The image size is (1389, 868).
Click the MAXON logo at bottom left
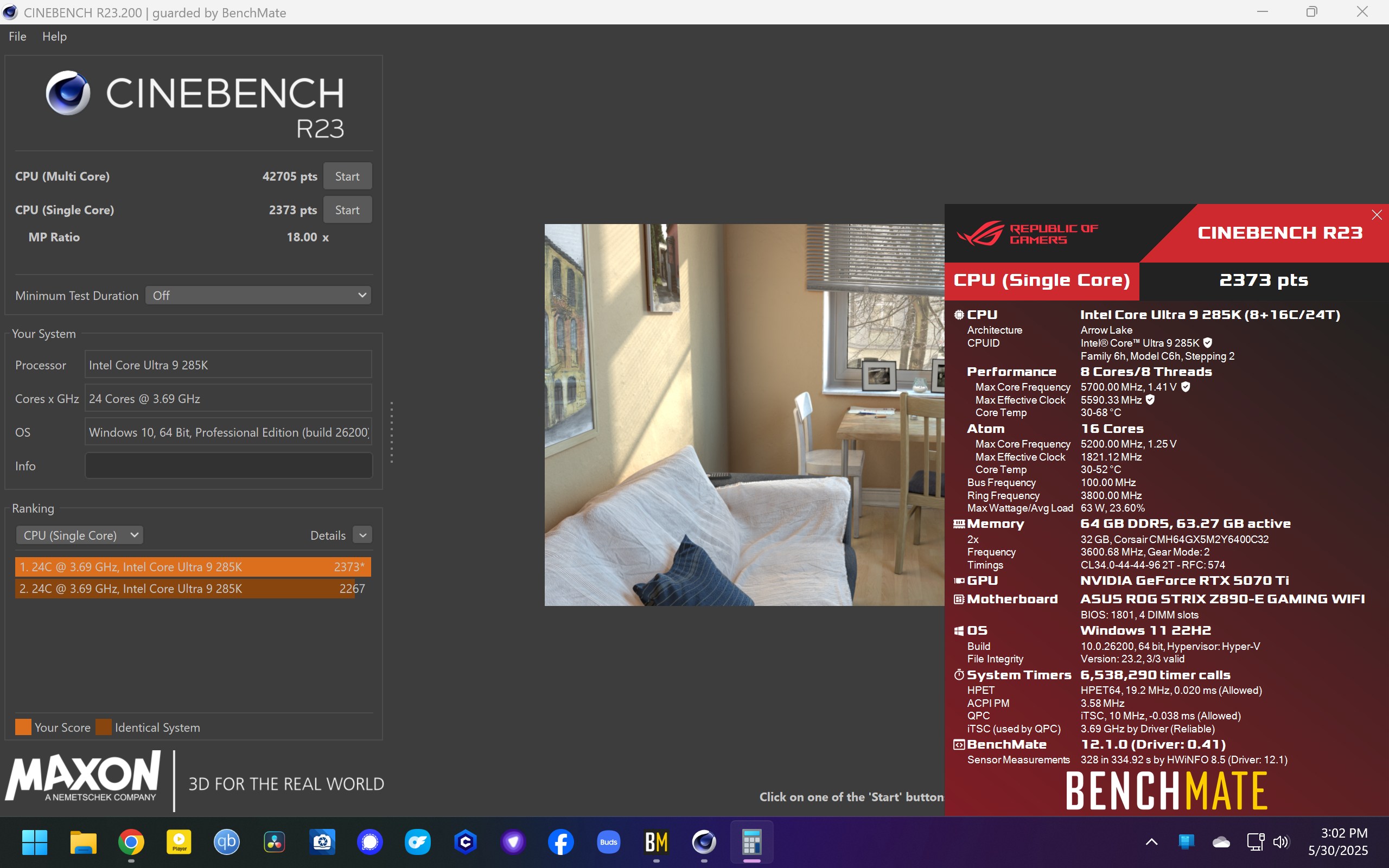(82, 777)
